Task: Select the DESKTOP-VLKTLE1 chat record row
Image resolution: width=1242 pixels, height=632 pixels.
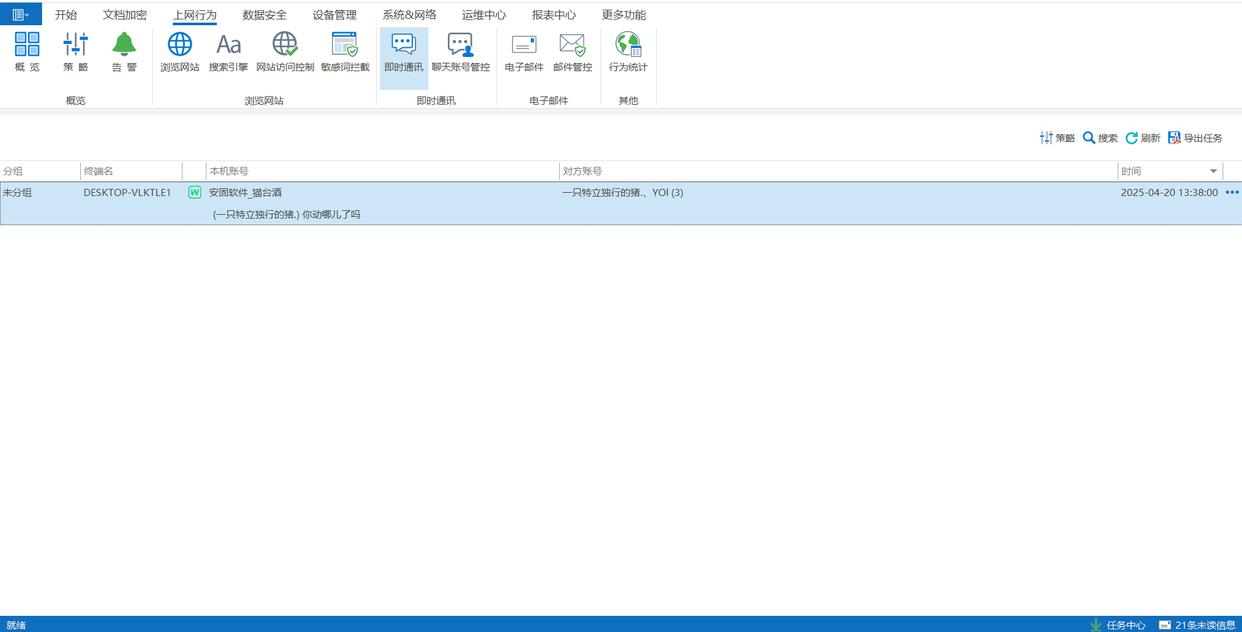Action: click(400, 203)
